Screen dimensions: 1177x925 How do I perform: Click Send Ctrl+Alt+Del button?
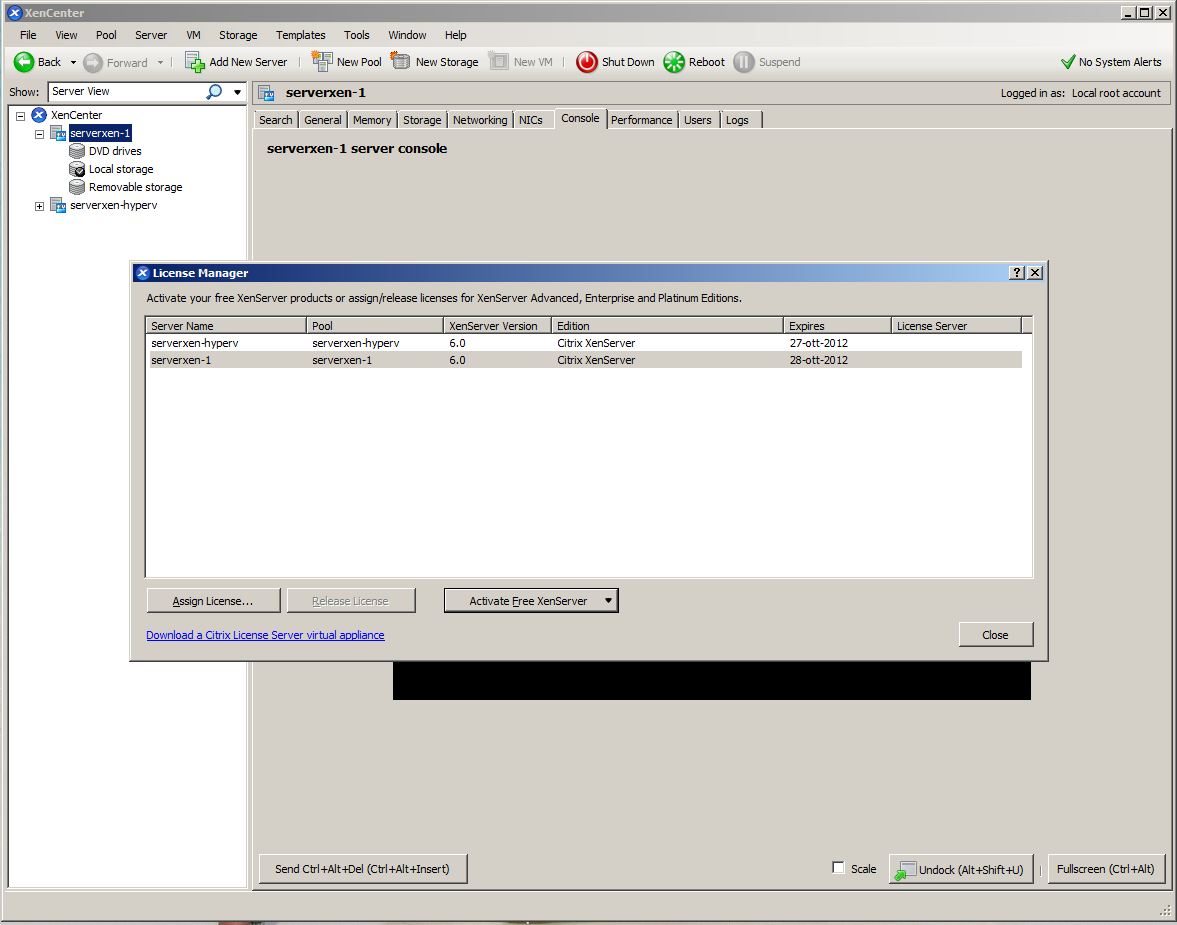[363, 869]
